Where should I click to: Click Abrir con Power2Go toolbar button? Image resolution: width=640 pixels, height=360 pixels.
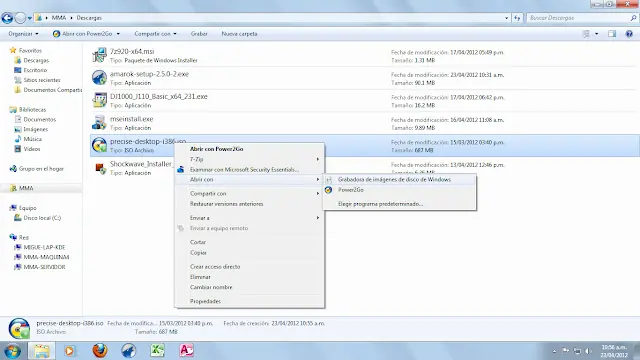[83, 34]
